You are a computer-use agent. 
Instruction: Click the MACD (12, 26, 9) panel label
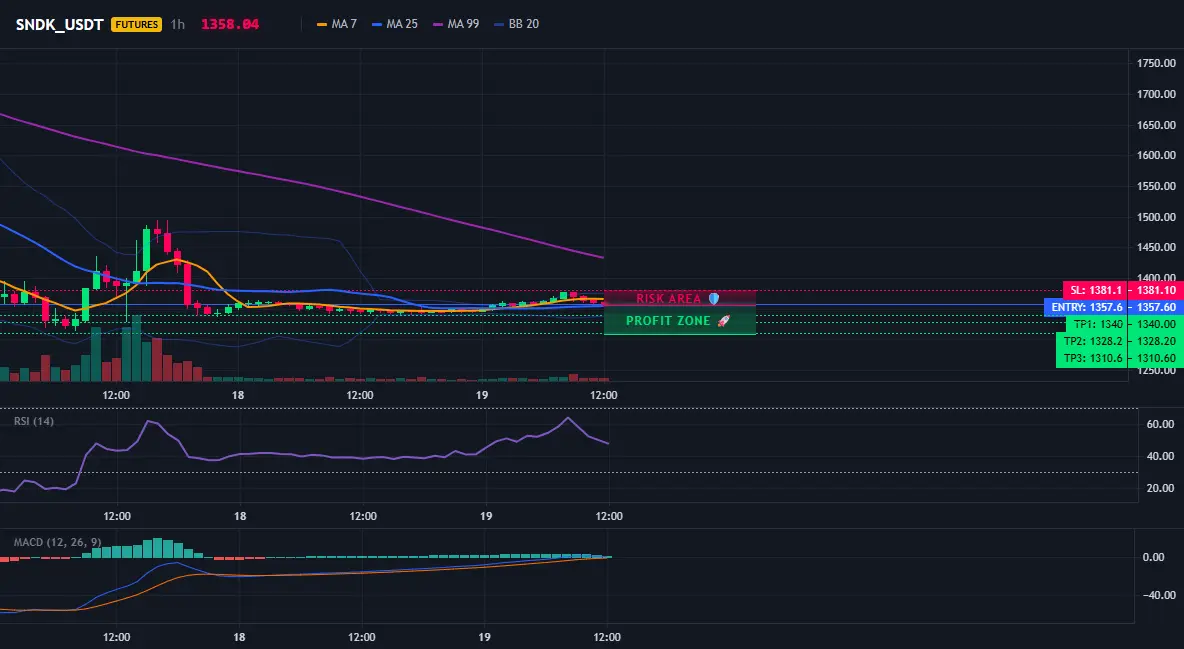pos(57,542)
